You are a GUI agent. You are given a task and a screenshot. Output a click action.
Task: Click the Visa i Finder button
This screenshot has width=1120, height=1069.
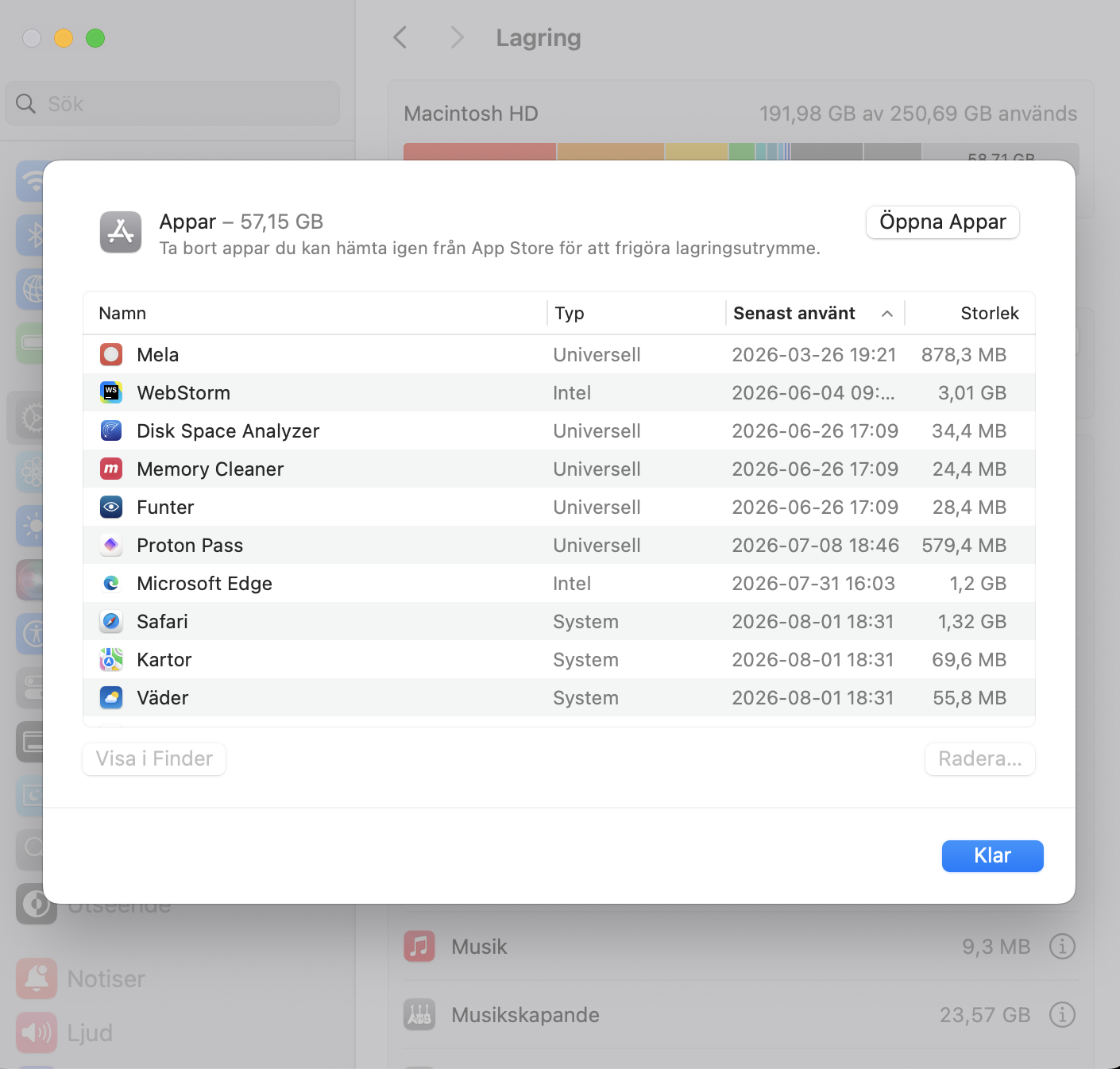pos(154,758)
